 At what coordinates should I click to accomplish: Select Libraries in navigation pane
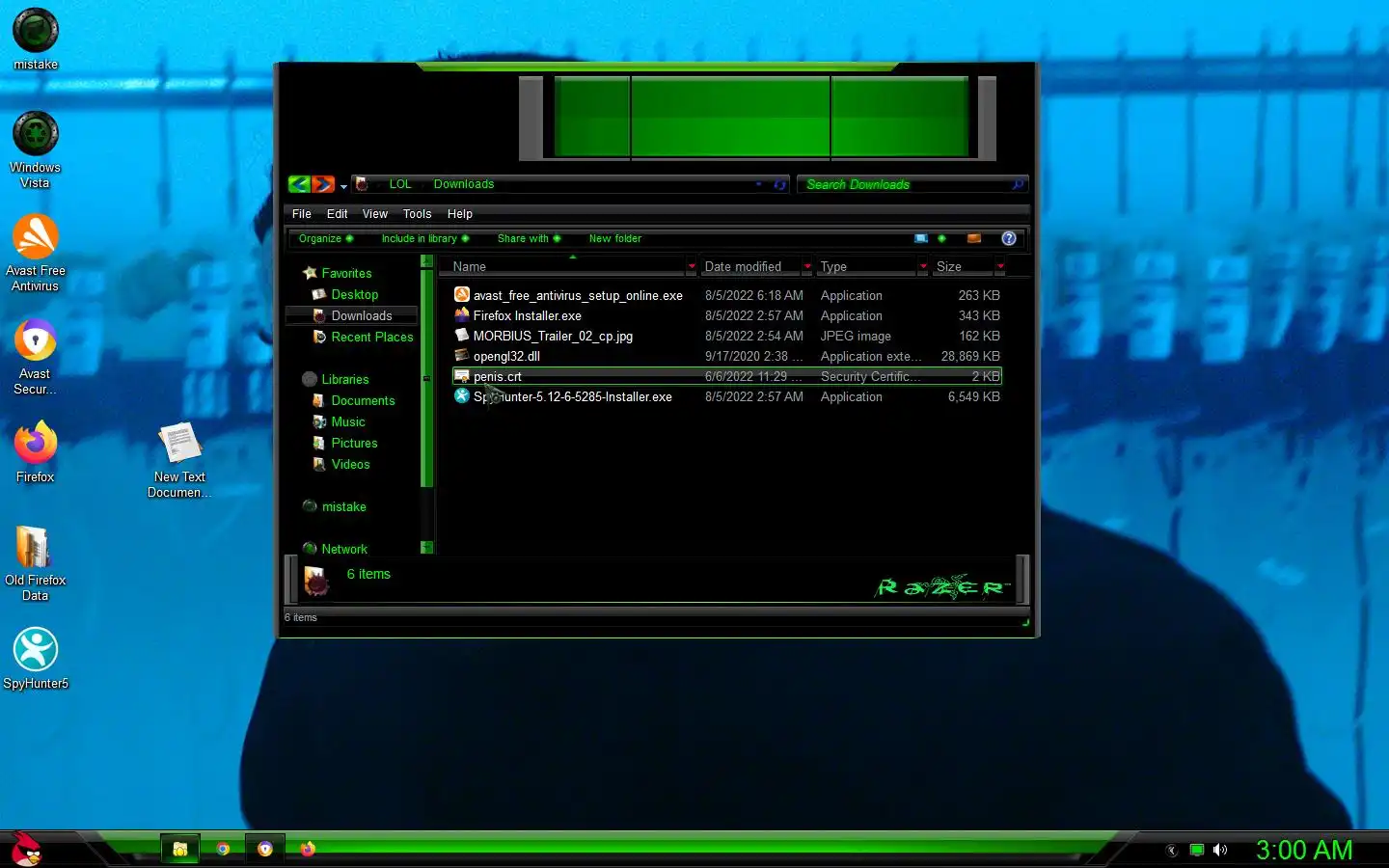coord(344,379)
